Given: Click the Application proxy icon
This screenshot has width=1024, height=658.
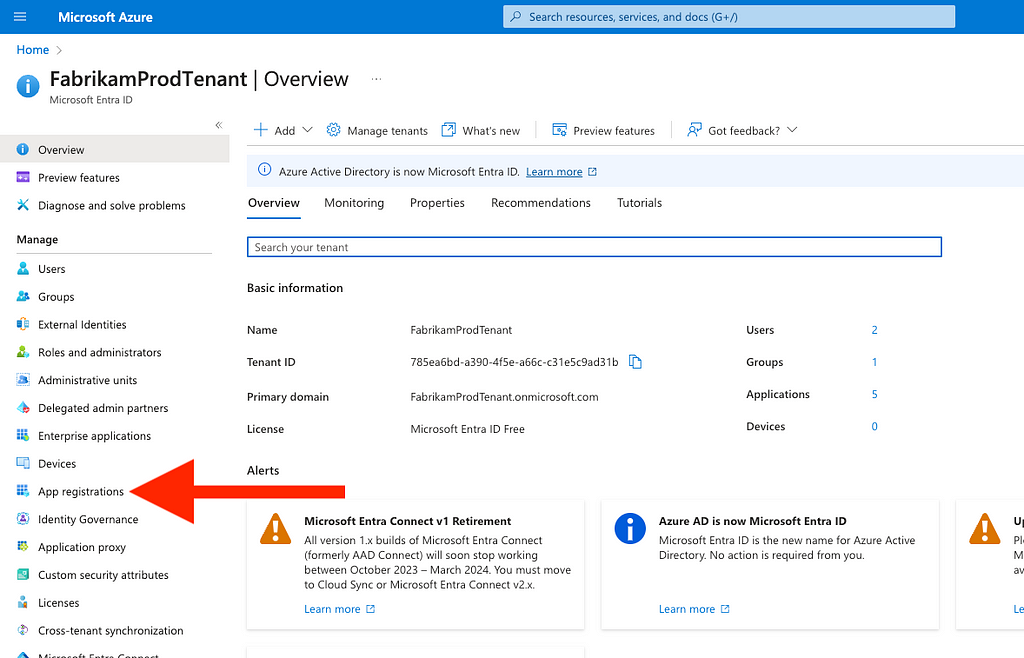Looking at the screenshot, I should pos(23,546).
